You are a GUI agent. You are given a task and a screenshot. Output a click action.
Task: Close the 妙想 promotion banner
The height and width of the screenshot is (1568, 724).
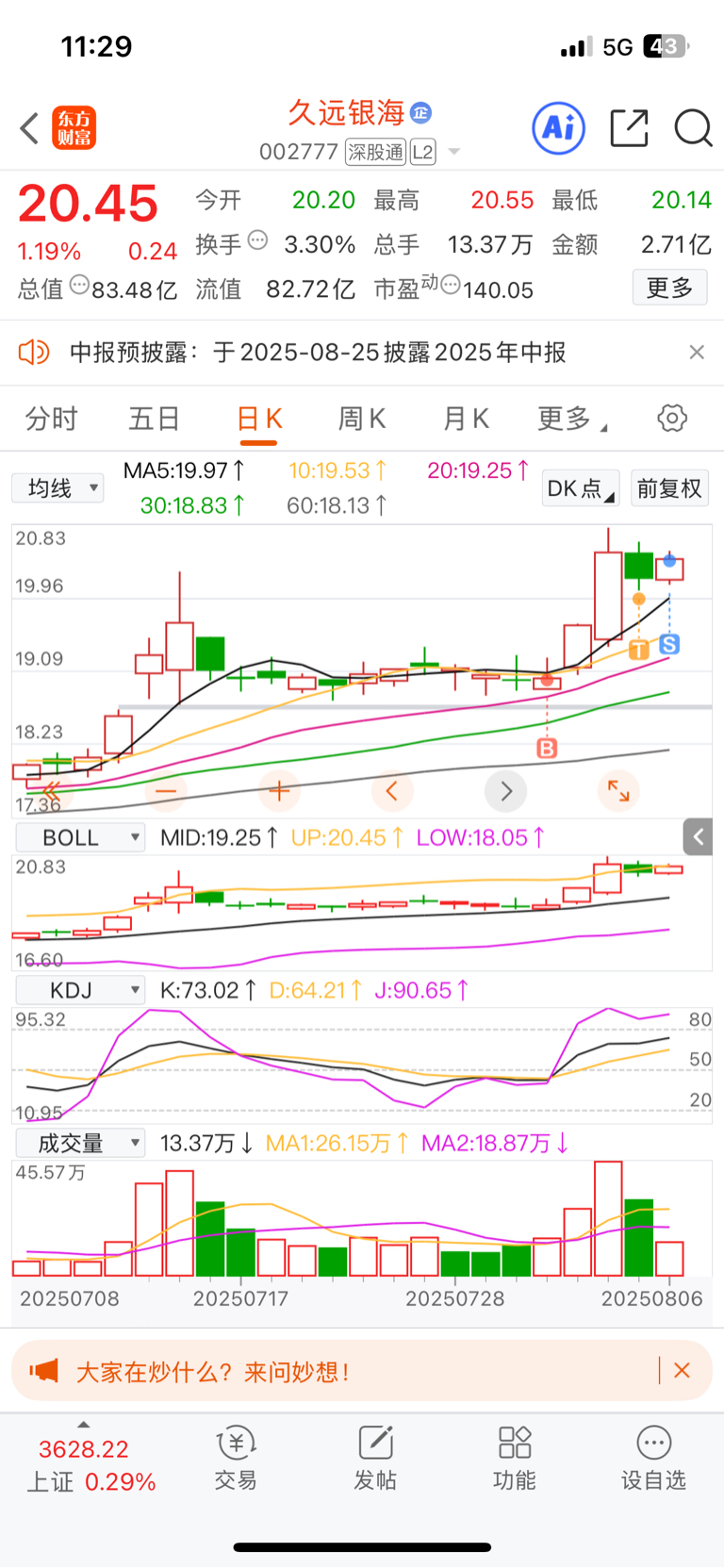(x=683, y=1370)
